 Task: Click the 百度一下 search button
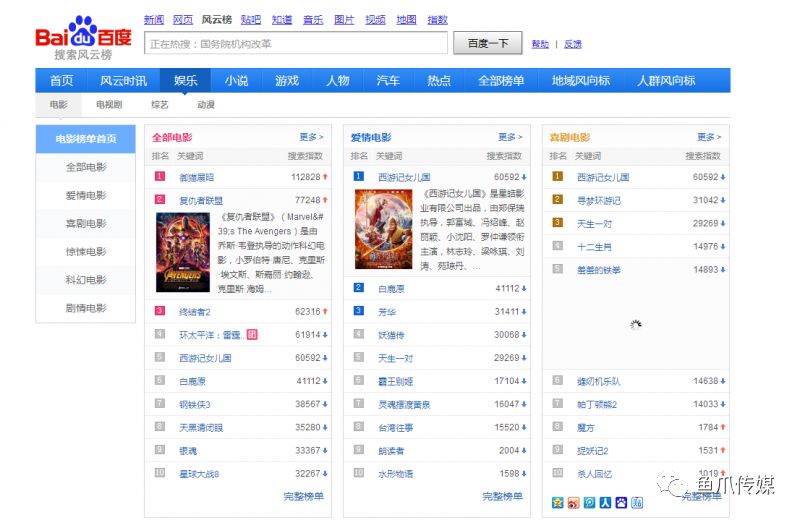[488, 43]
